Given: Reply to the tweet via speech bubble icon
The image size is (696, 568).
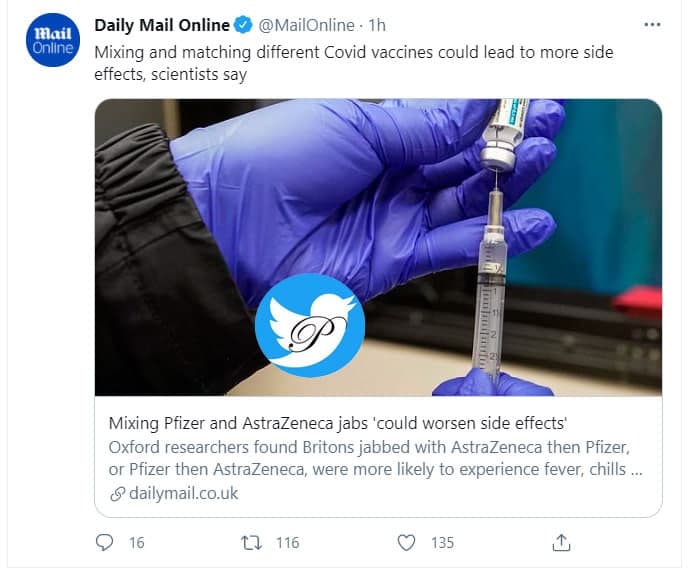Looking at the screenshot, I should click(105, 542).
